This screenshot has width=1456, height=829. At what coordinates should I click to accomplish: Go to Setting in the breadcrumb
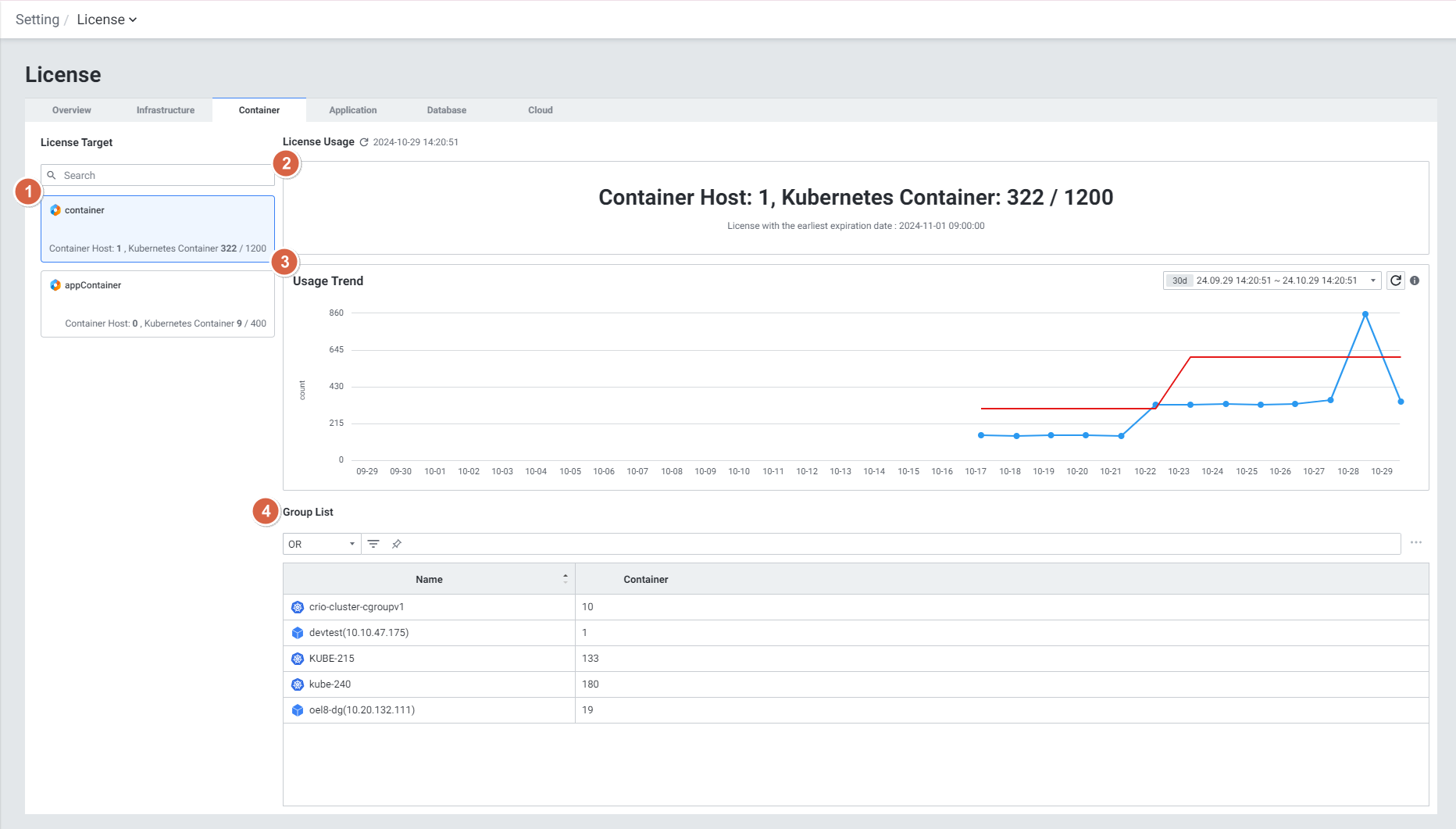point(37,20)
